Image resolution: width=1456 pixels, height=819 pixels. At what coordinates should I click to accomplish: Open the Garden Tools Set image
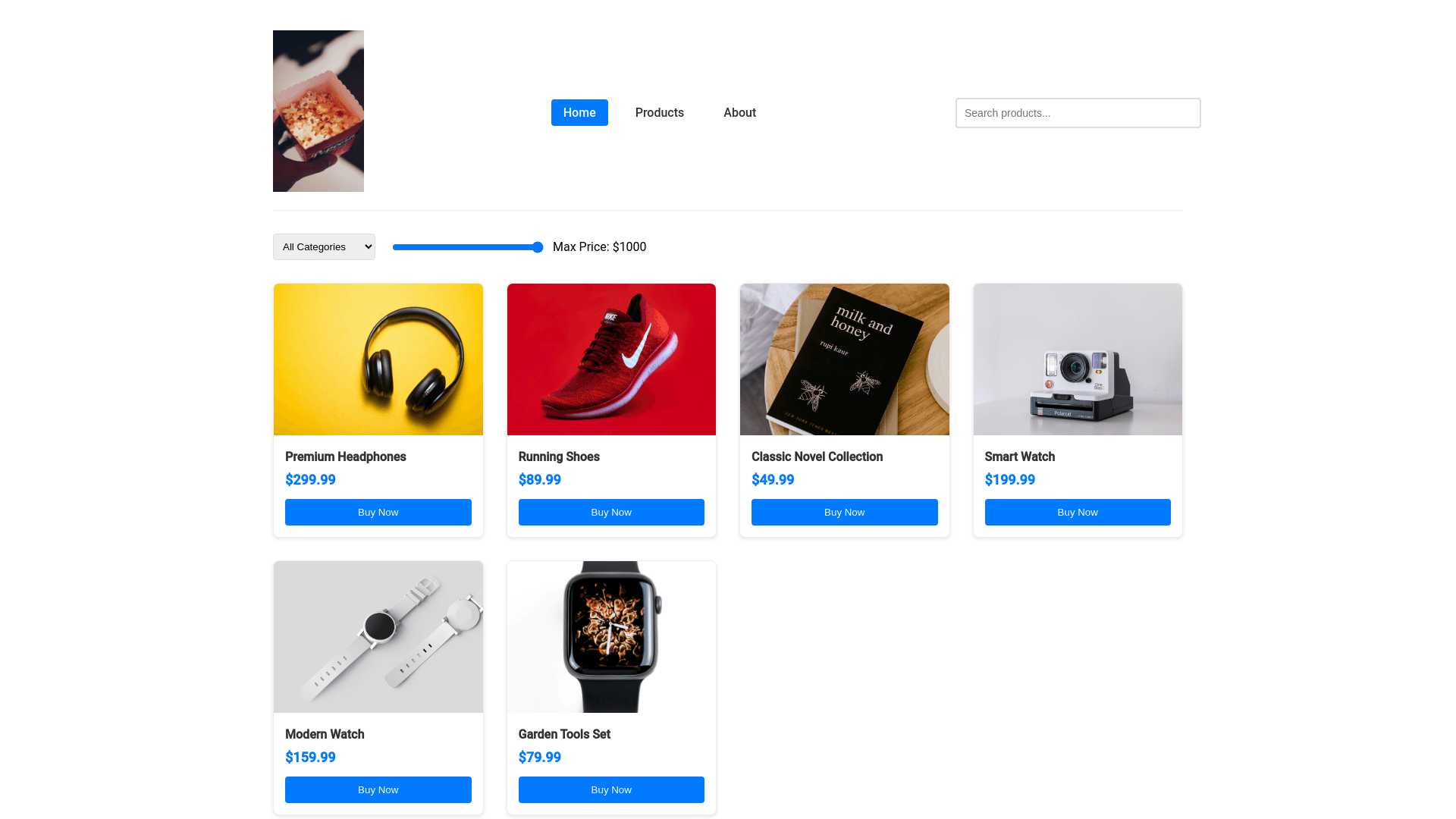611,637
